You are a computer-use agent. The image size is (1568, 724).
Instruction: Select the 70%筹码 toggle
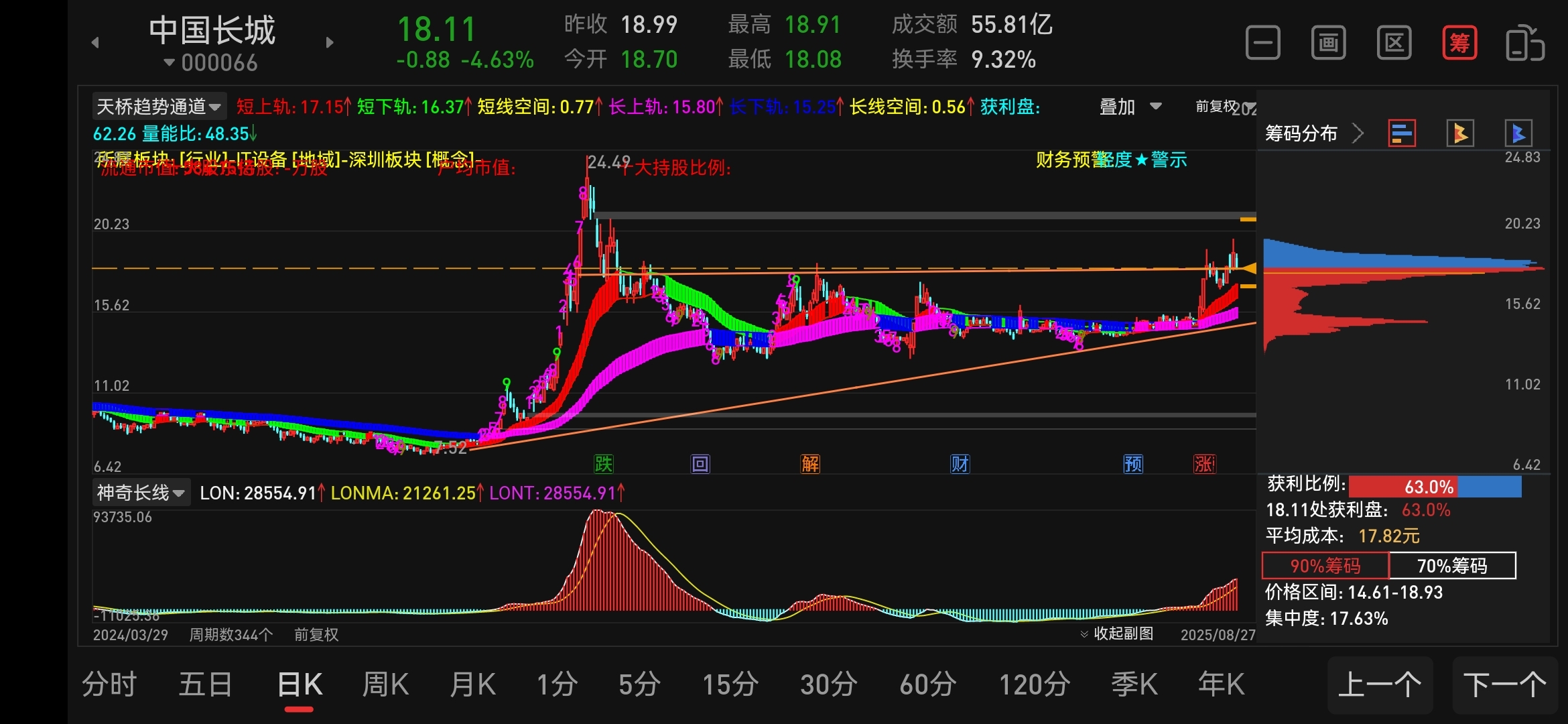(x=1452, y=566)
